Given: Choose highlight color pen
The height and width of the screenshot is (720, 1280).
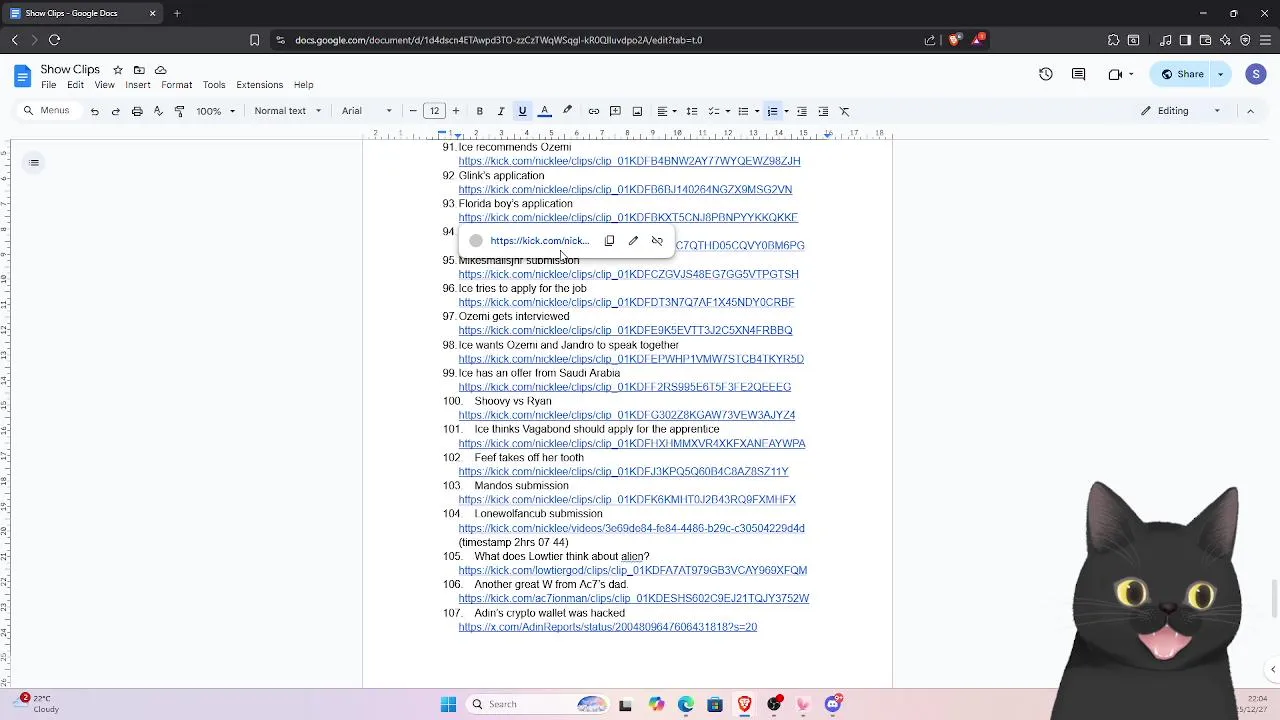Looking at the screenshot, I should pyautogui.click(x=567, y=111).
